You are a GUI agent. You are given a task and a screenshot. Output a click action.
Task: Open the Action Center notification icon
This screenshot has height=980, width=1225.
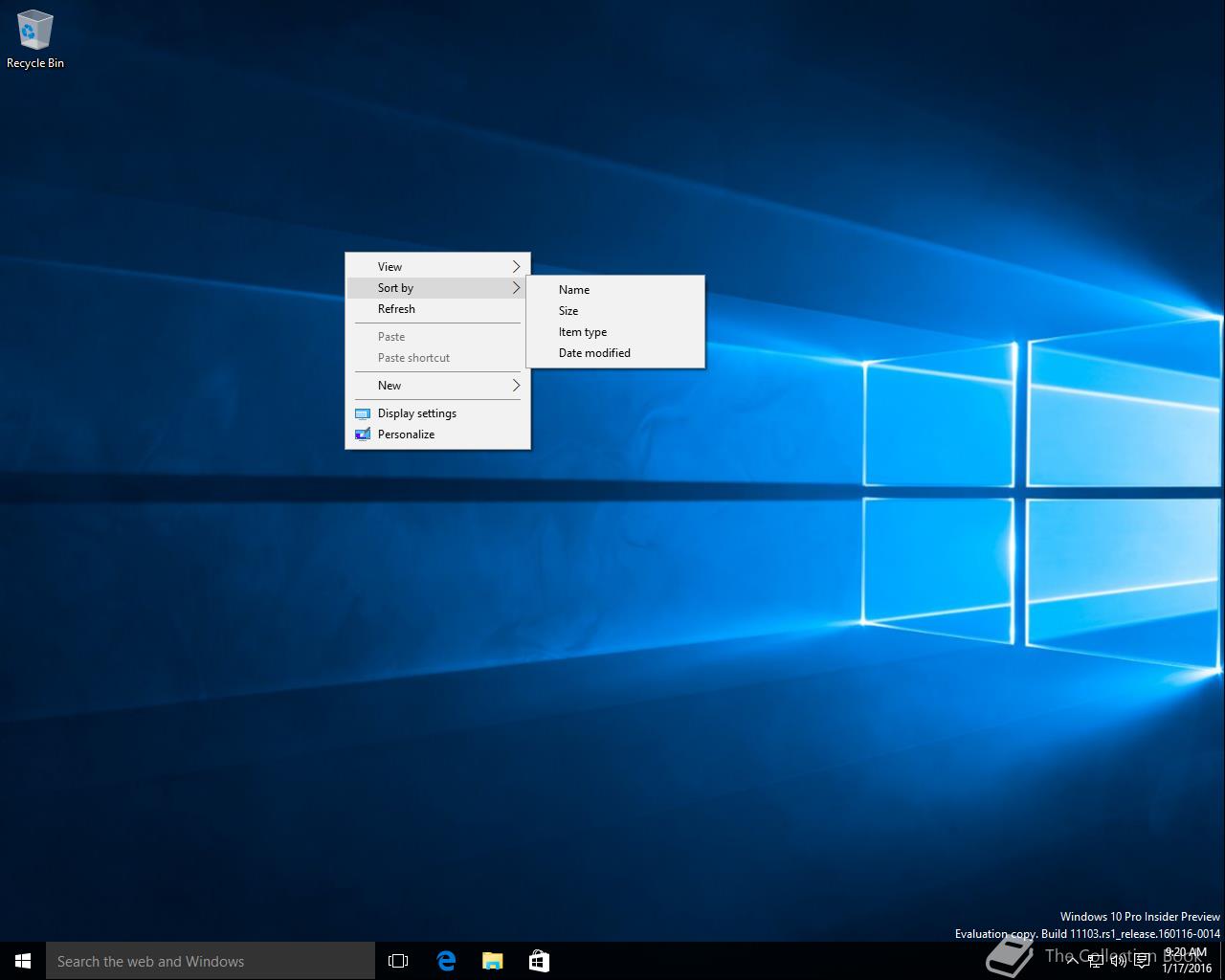point(1142,961)
